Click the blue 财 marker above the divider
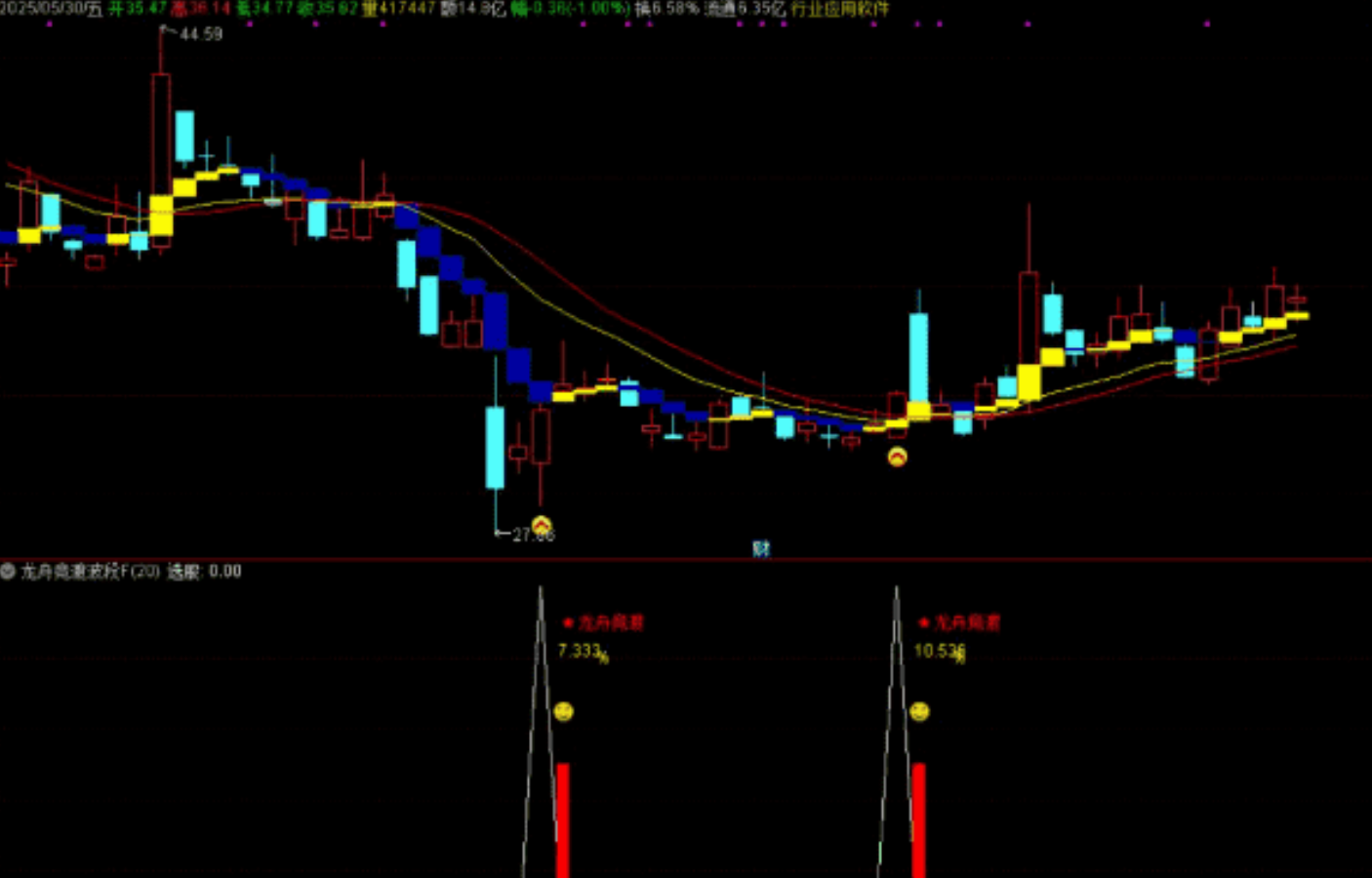Screen dimensions: 1372x878 click(761, 548)
